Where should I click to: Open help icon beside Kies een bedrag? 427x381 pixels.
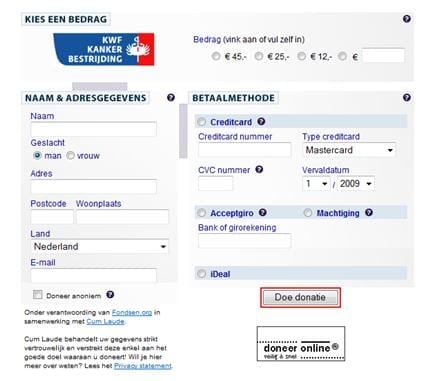[x=406, y=19]
